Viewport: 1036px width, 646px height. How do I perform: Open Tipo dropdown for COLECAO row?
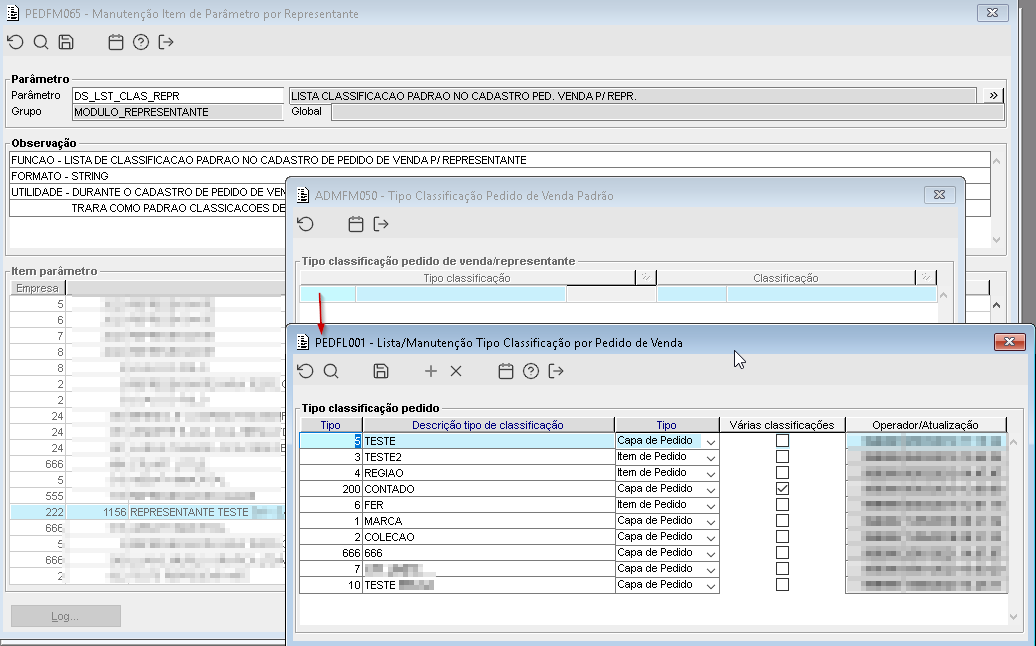click(711, 537)
